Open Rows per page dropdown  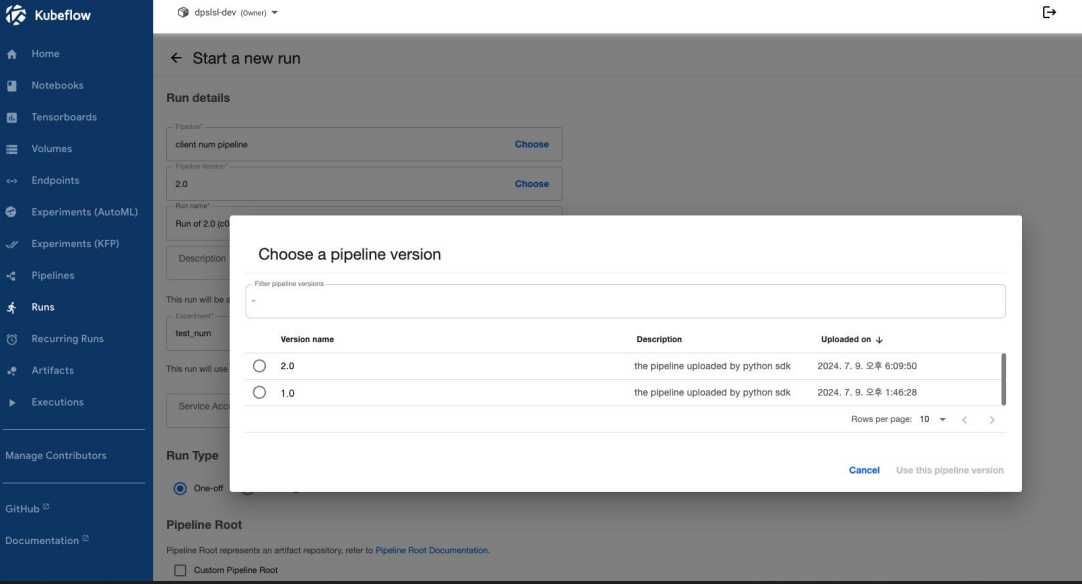[x=932, y=420]
